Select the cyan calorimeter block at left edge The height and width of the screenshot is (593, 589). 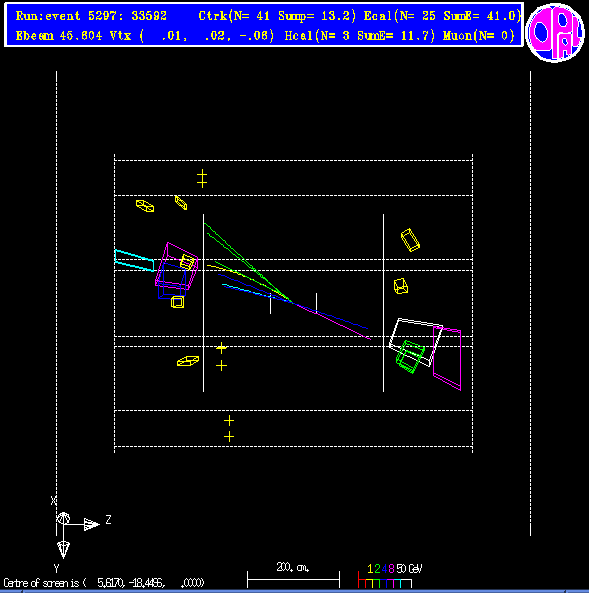coord(134,260)
